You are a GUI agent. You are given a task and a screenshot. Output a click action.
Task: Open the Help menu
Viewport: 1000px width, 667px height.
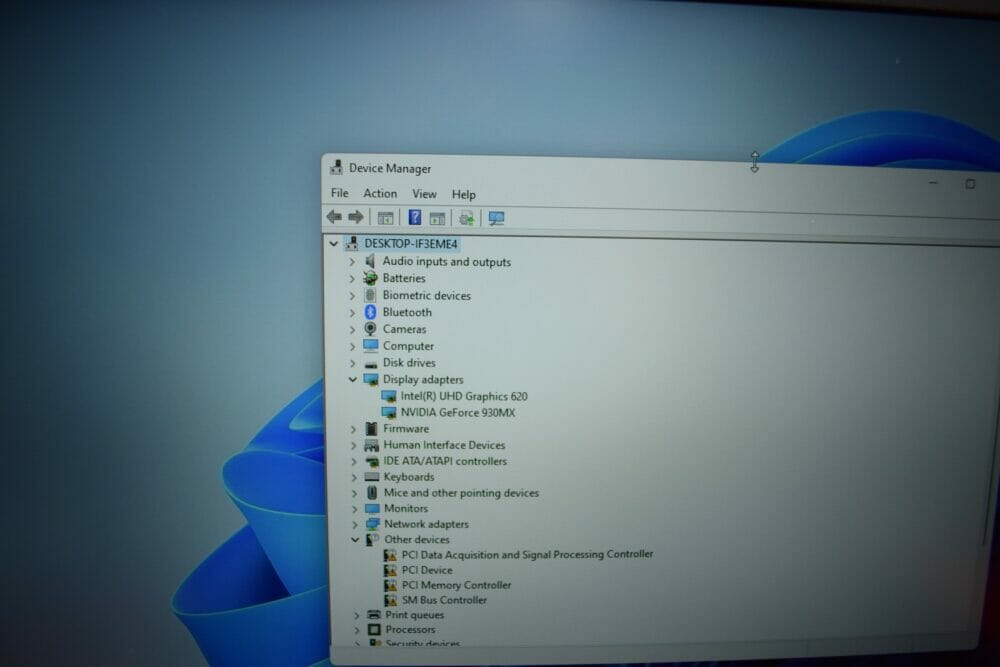pyautogui.click(x=464, y=194)
